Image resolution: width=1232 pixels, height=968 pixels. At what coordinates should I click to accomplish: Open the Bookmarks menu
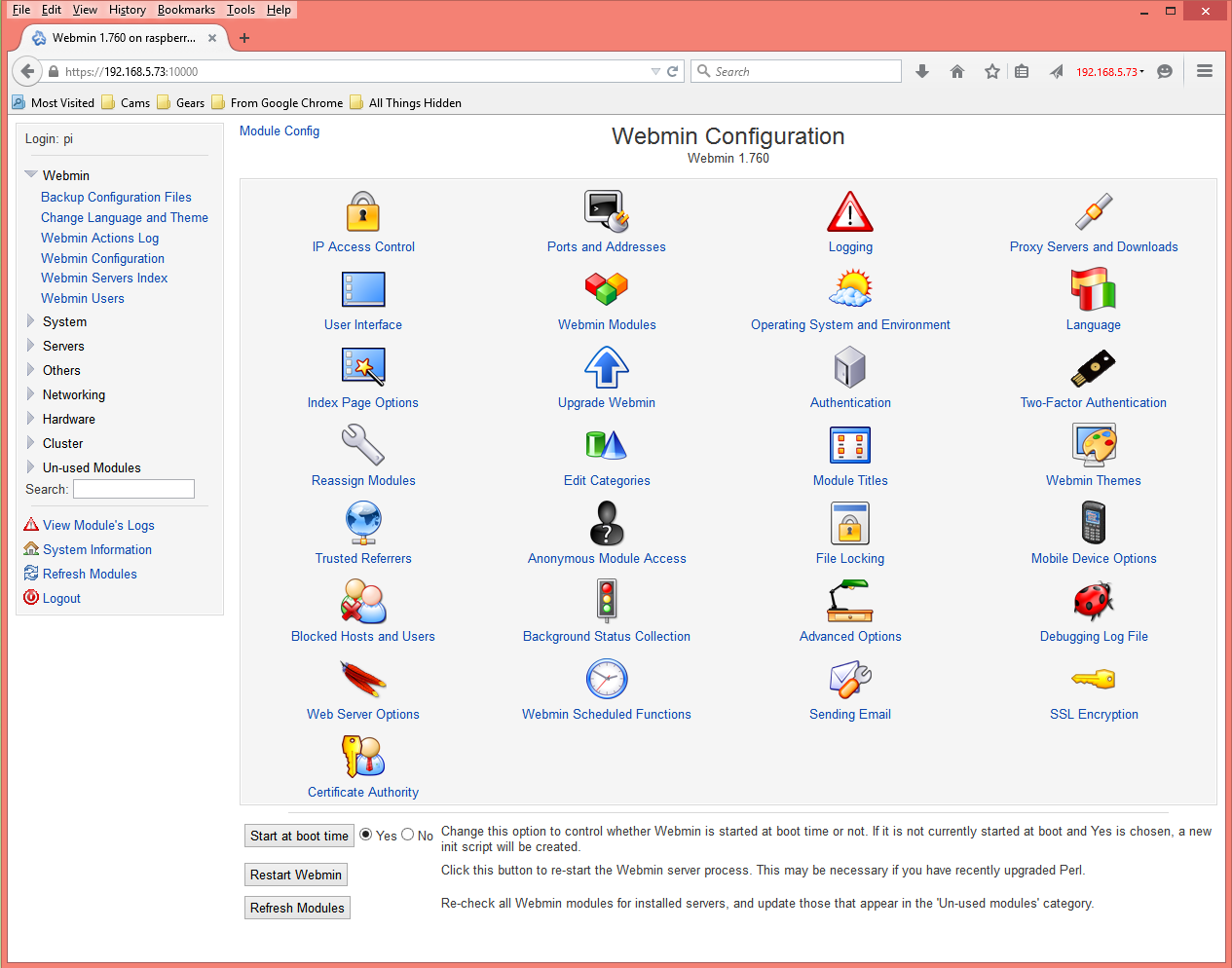click(186, 10)
